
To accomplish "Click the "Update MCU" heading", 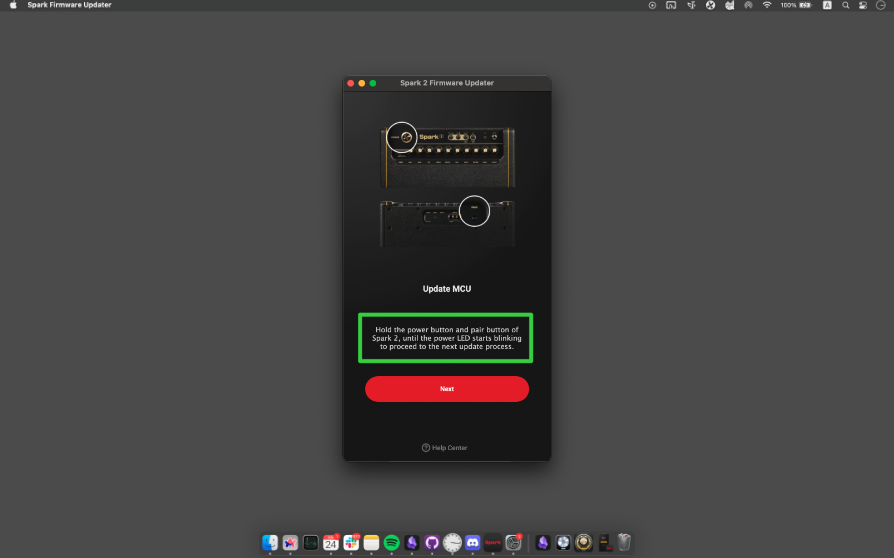I will pyautogui.click(x=446, y=289).
